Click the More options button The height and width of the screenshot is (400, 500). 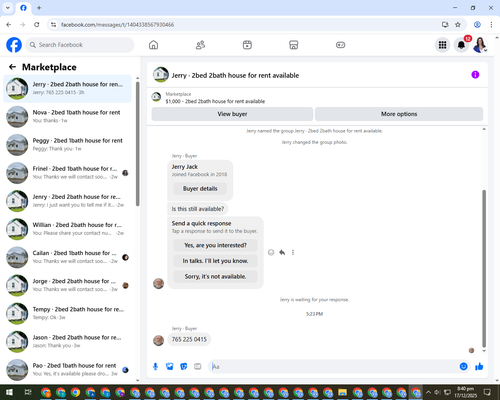[399, 114]
